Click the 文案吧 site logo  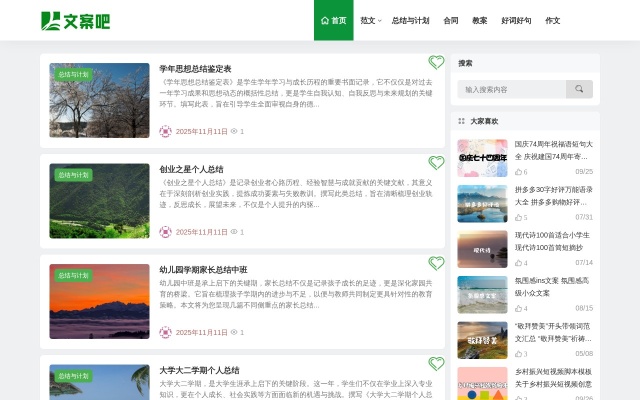76,20
